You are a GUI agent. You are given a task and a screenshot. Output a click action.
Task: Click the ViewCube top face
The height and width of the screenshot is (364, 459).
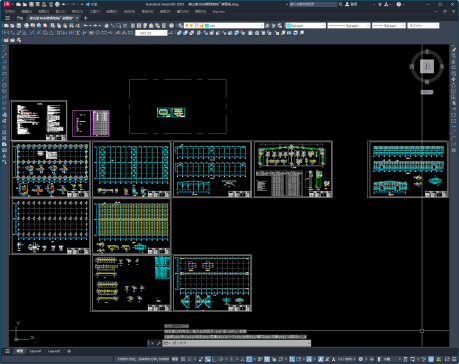[x=427, y=66]
